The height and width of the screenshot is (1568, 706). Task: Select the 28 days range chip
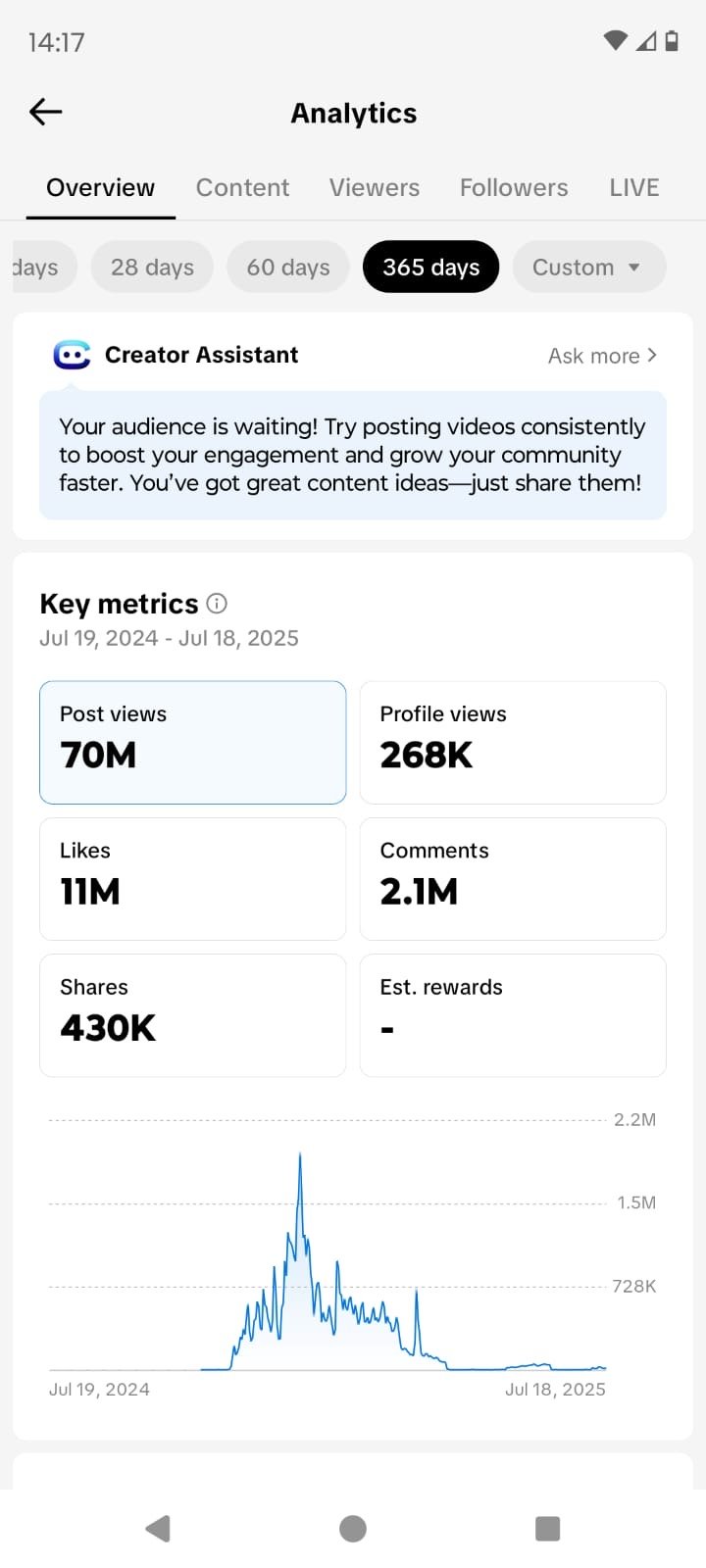(152, 267)
